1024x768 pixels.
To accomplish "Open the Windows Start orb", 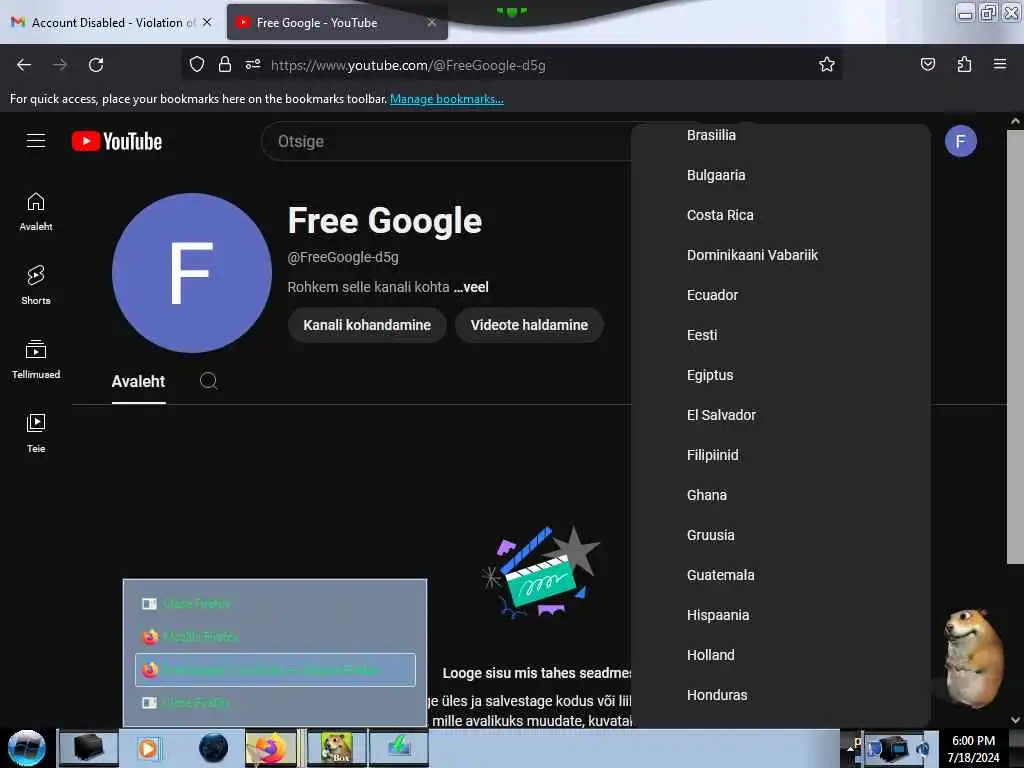I will coord(26,748).
